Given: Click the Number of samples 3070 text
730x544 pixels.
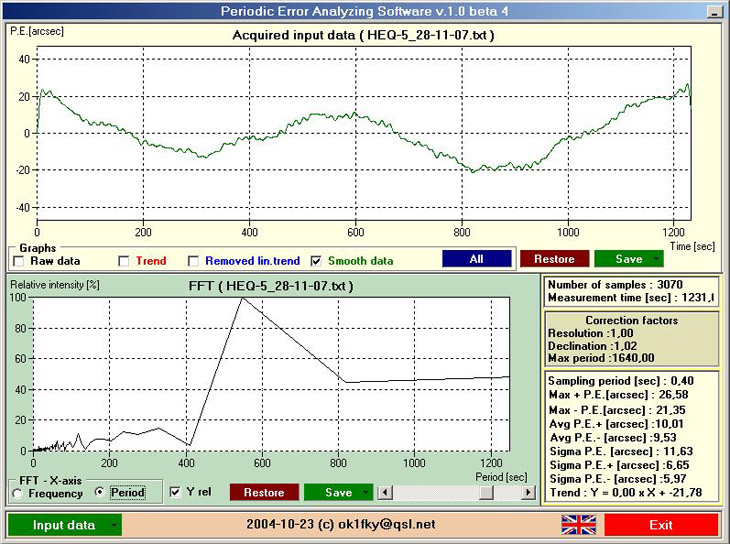Looking at the screenshot, I should 615,285.
